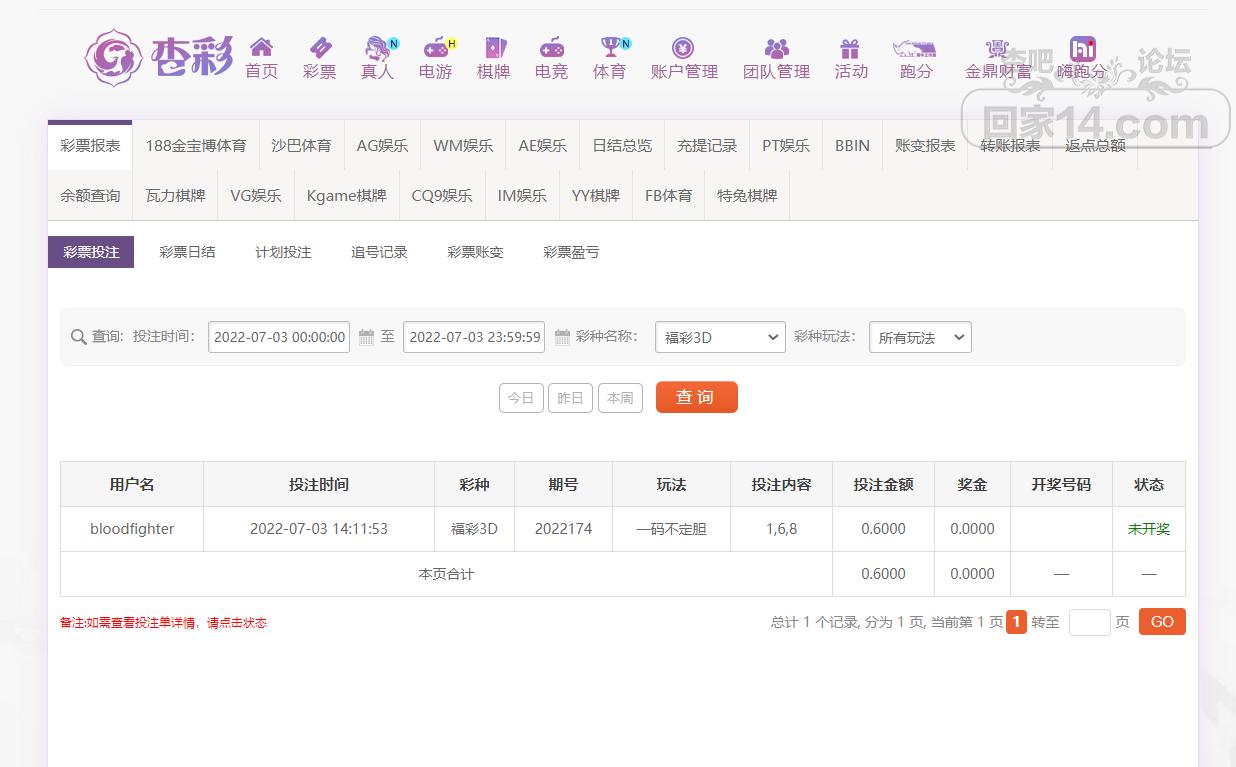This screenshot has width=1236, height=767.
Task: Open 活动 gift icon
Action: (x=850, y=47)
